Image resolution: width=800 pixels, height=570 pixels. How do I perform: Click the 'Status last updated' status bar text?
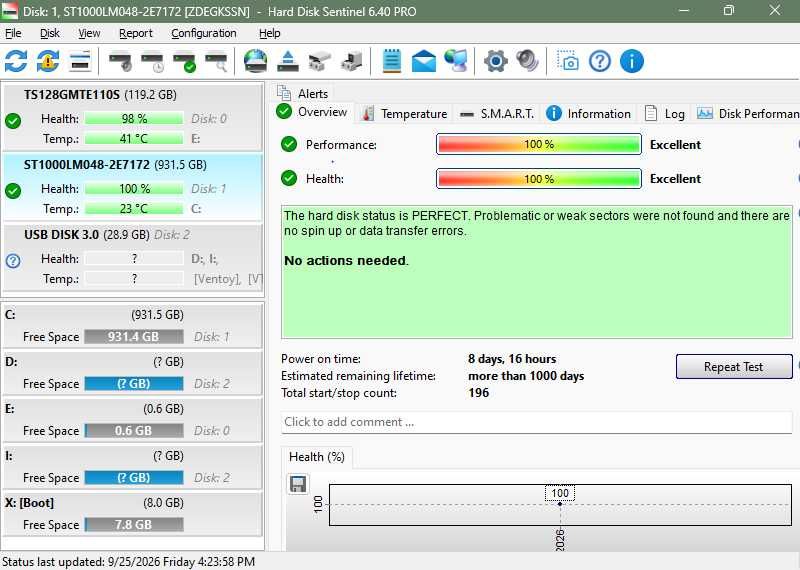click(x=129, y=562)
